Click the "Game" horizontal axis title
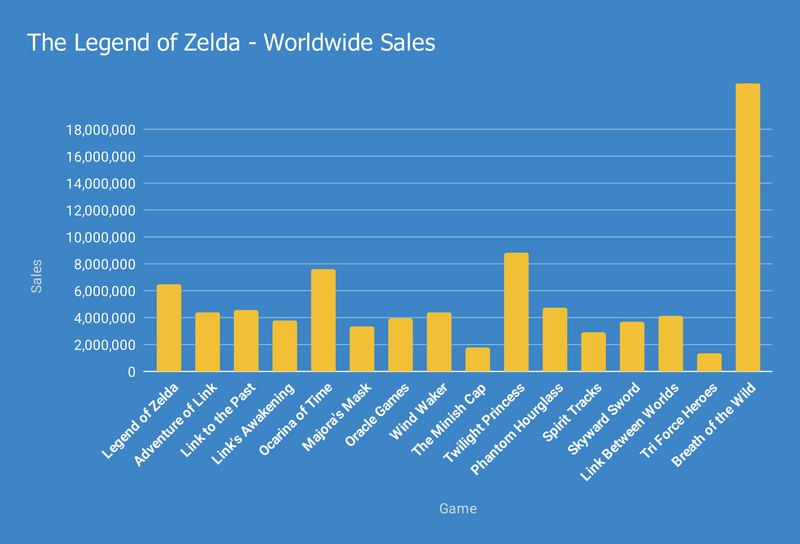The height and width of the screenshot is (544, 800). click(x=457, y=509)
